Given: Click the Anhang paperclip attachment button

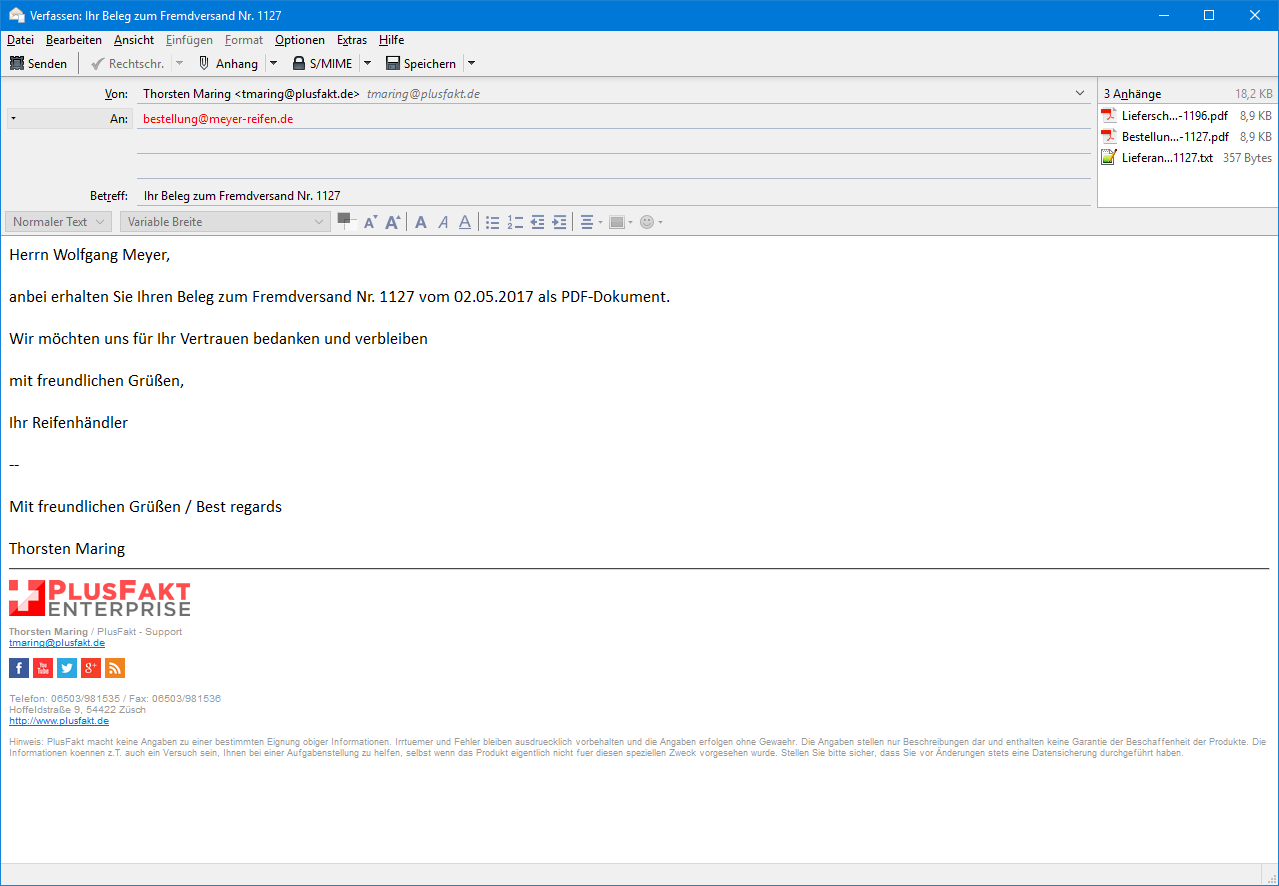Looking at the screenshot, I should [x=227, y=63].
